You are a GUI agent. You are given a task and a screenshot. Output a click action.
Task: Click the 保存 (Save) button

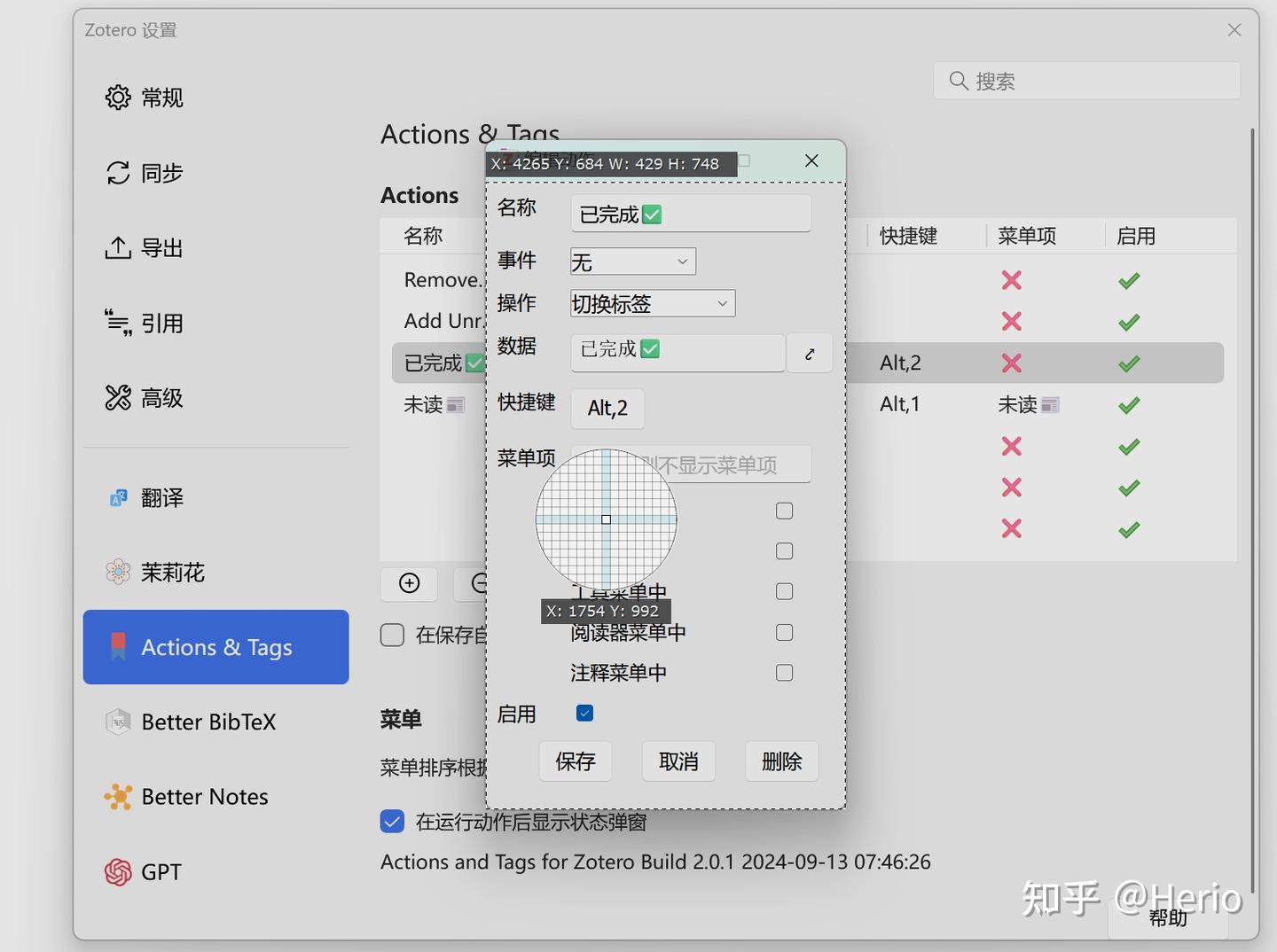[x=575, y=761]
